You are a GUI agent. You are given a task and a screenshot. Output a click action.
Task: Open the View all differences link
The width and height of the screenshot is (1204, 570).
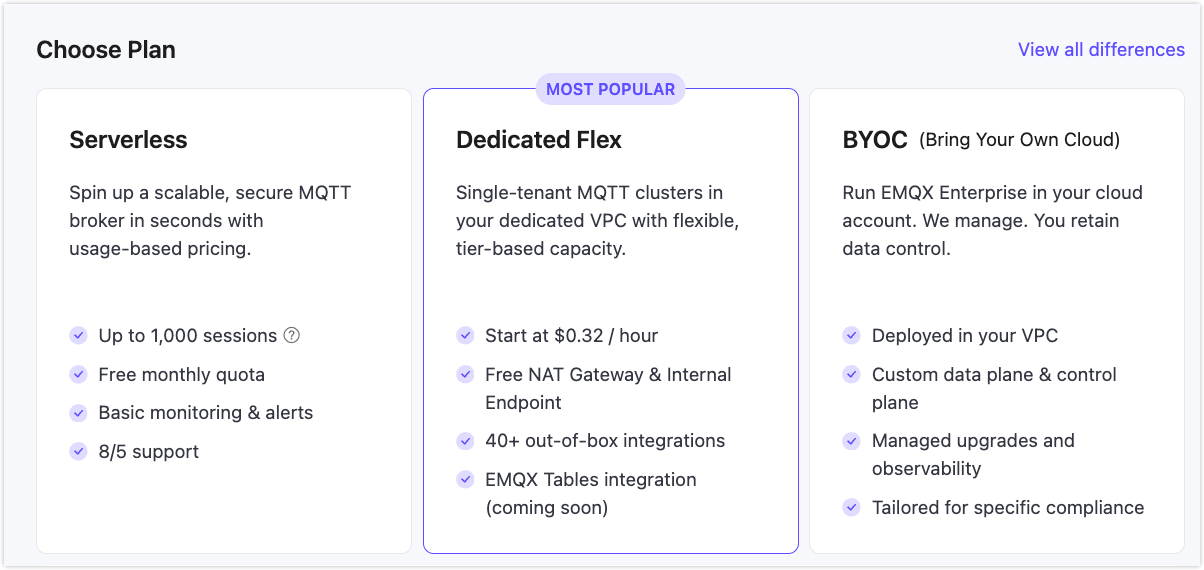(x=1101, y=49)
